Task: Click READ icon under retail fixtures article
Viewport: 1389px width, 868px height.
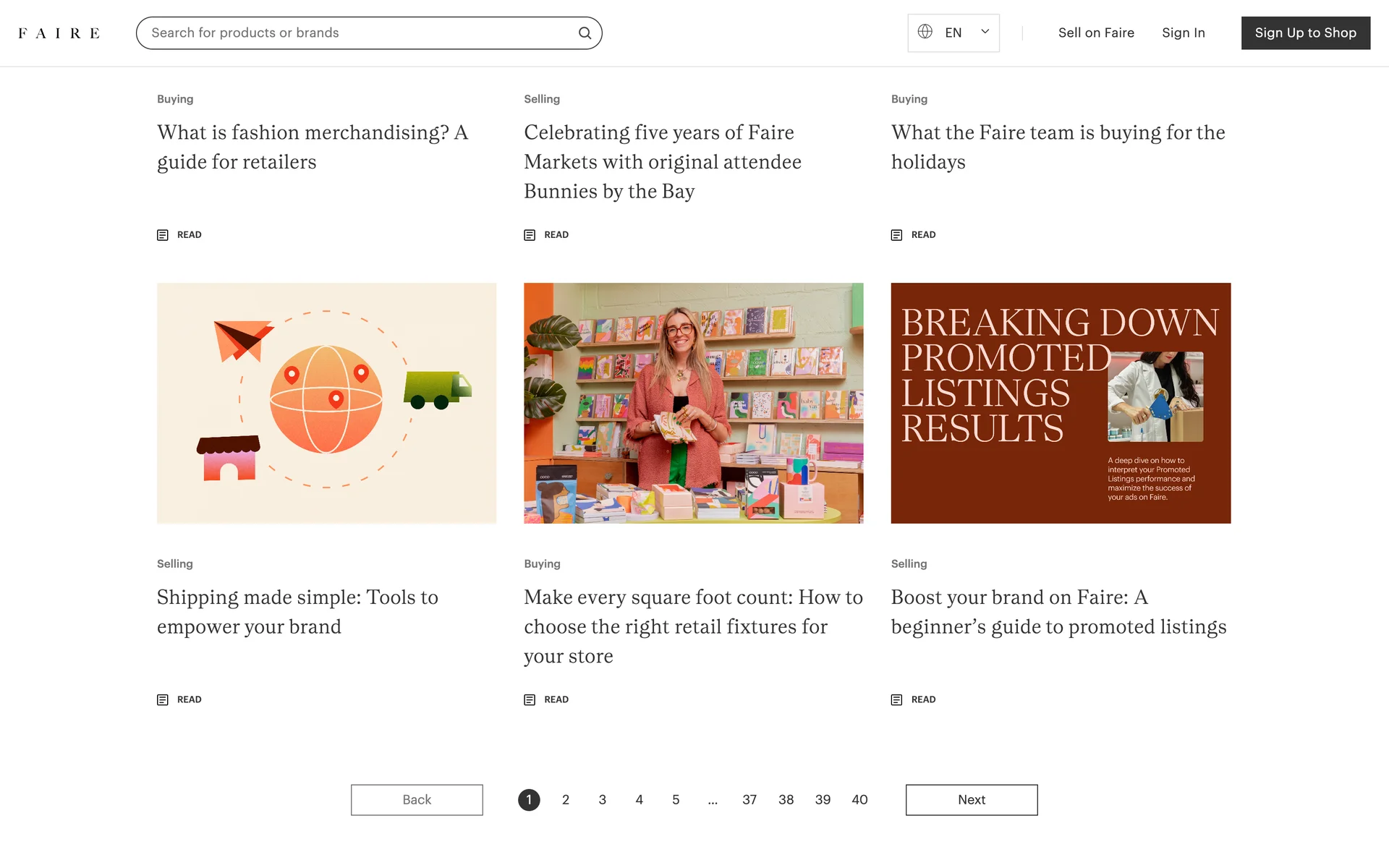Action: [x=530, y=699]
